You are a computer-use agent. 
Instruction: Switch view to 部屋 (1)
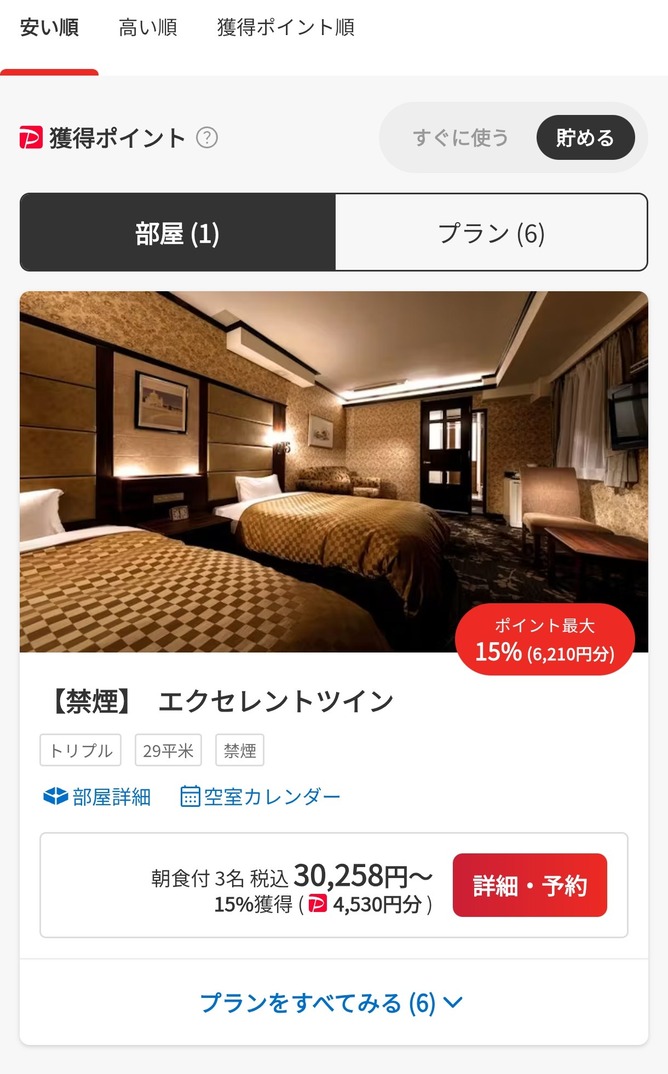[x=177, y=233]
